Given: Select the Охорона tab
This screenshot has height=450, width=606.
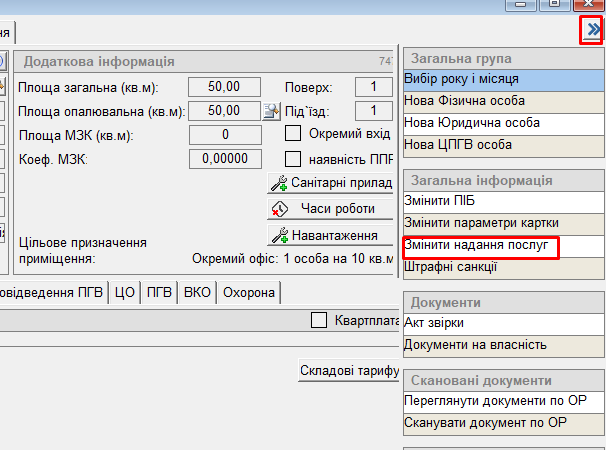Looking at the screenshot, I should pos(250,293).
